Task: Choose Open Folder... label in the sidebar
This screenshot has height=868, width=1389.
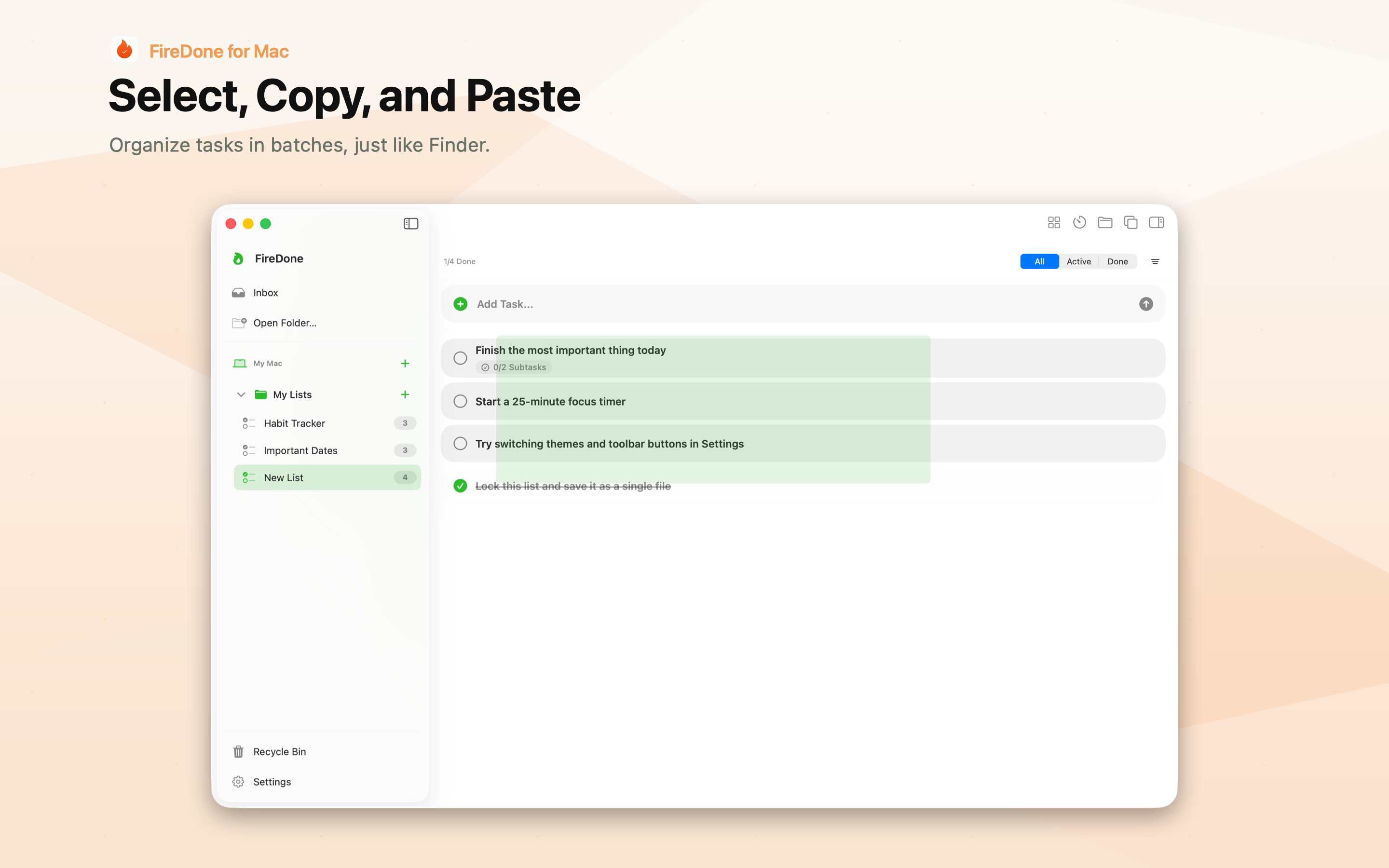Action: tap(285, 323)
